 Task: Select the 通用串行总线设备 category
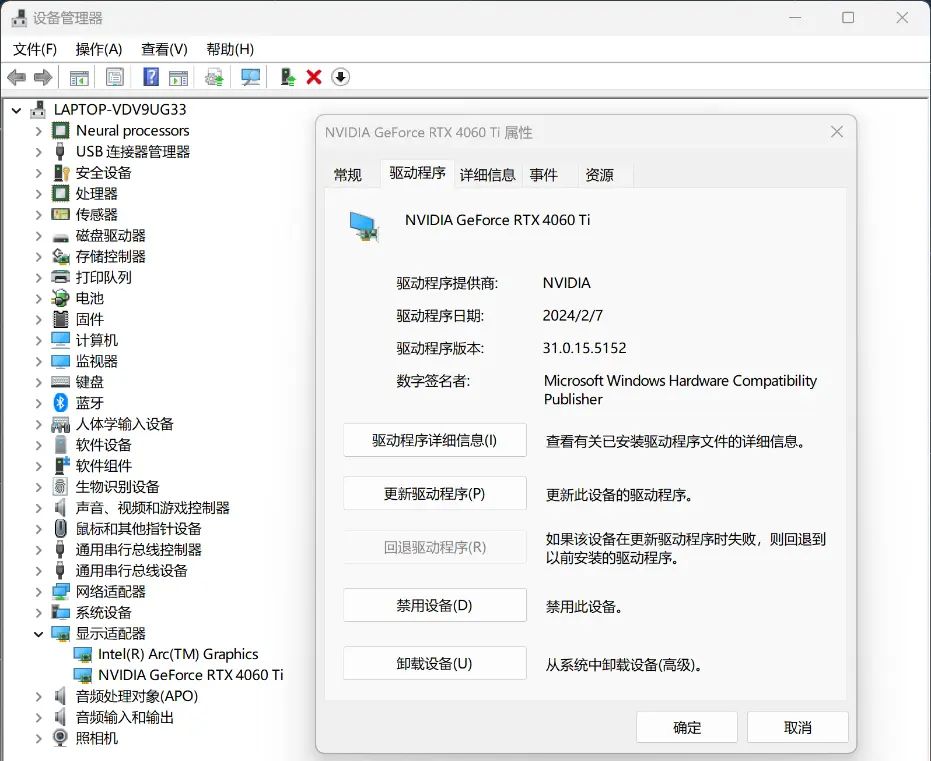(131, 570)
